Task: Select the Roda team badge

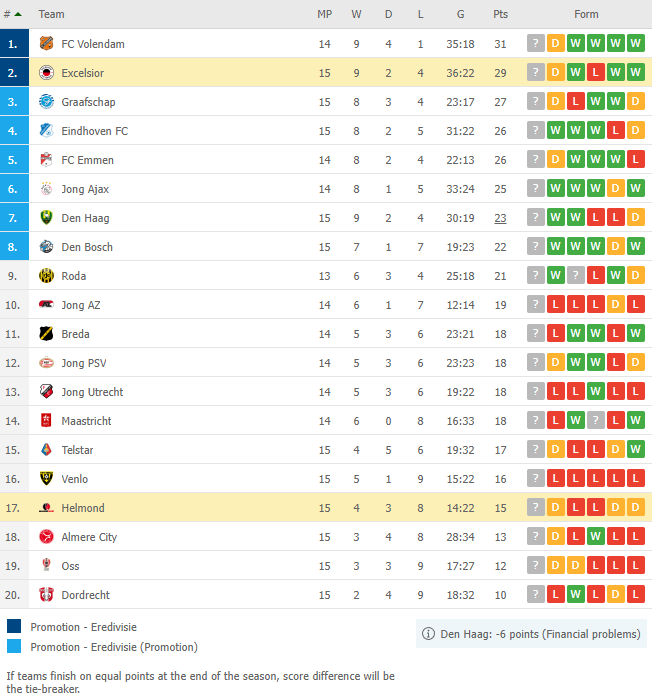Action: coord(46,276)
